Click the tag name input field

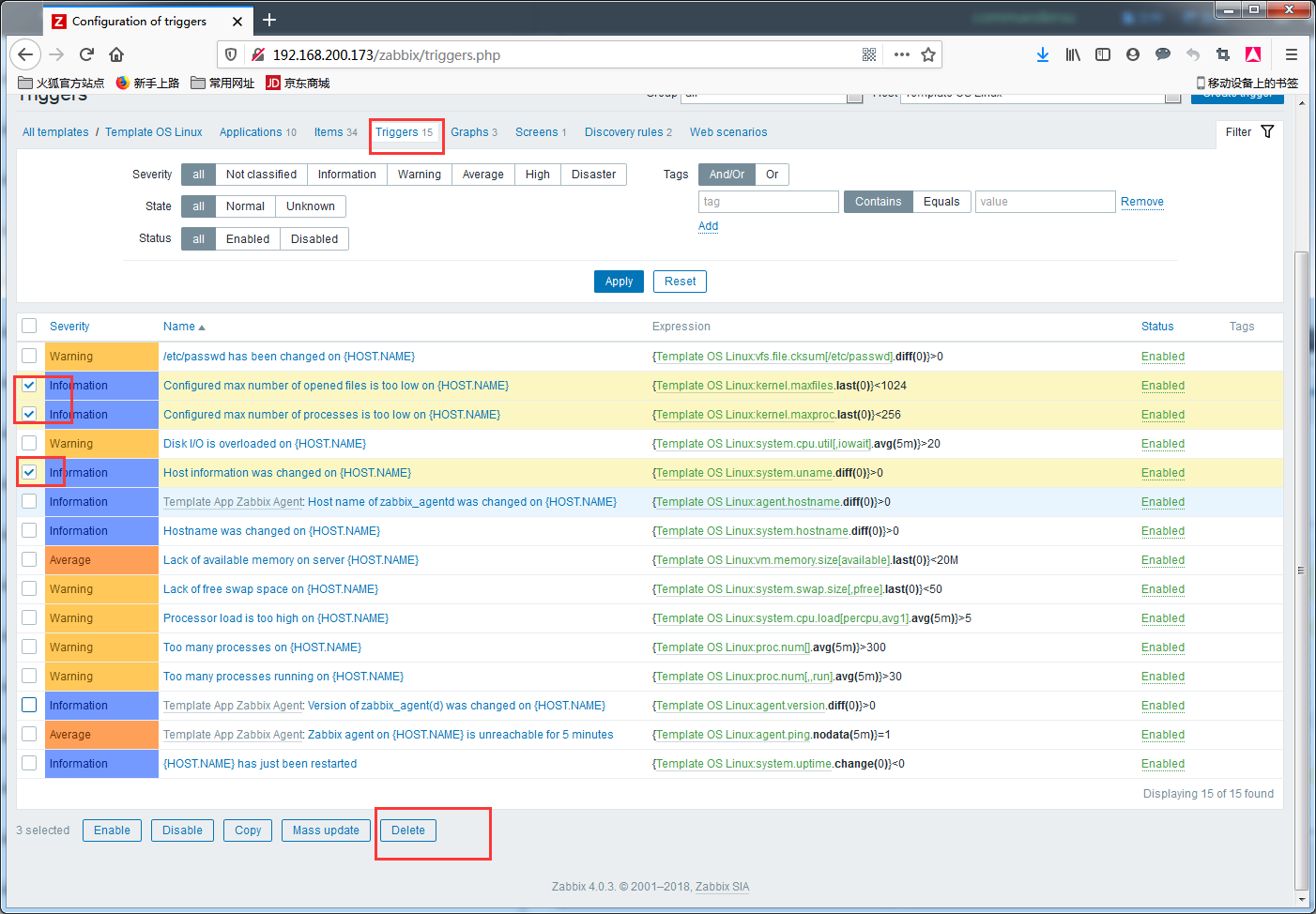768,202
